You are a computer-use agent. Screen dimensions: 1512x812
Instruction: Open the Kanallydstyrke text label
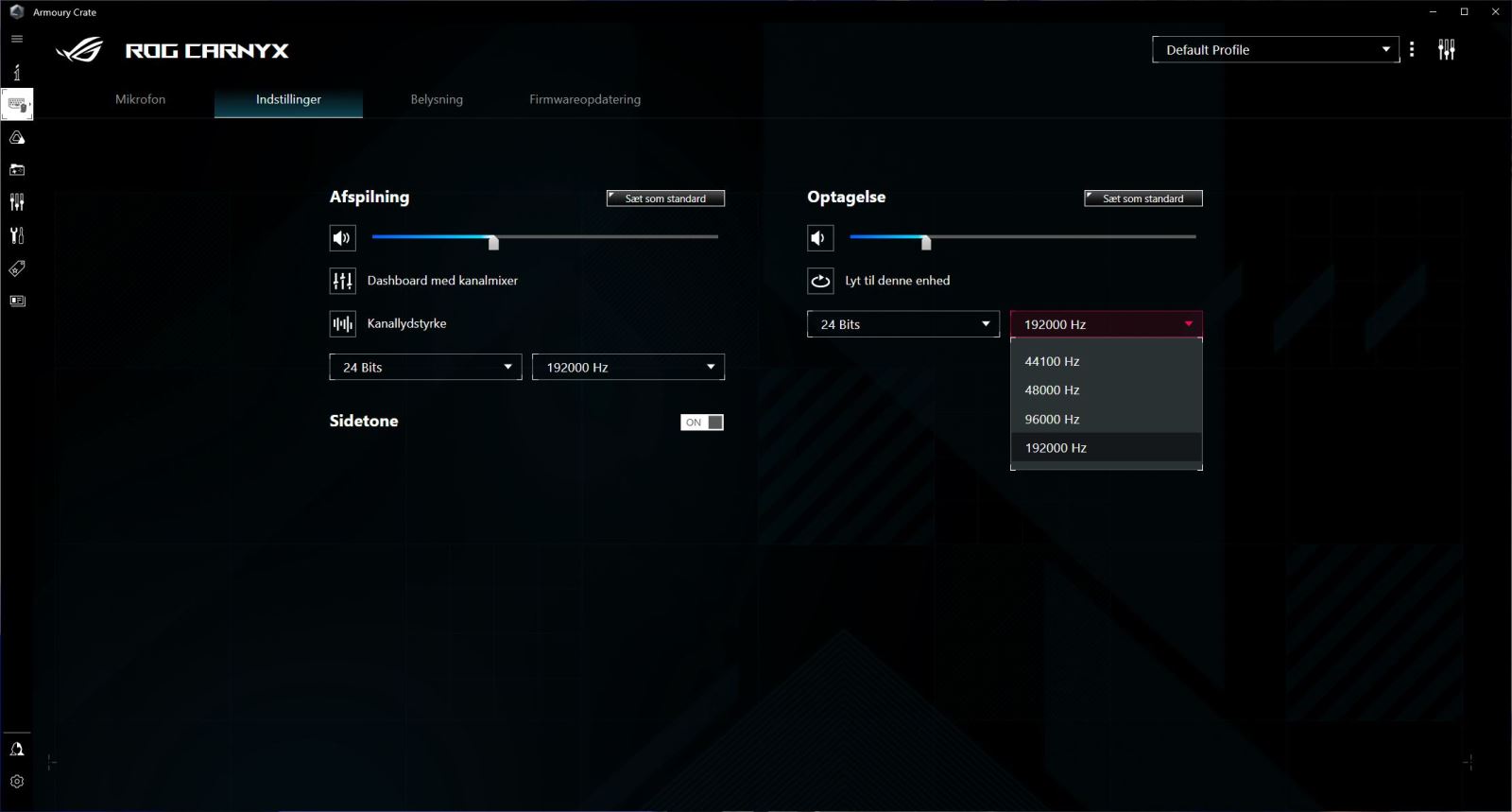[406, 323]
